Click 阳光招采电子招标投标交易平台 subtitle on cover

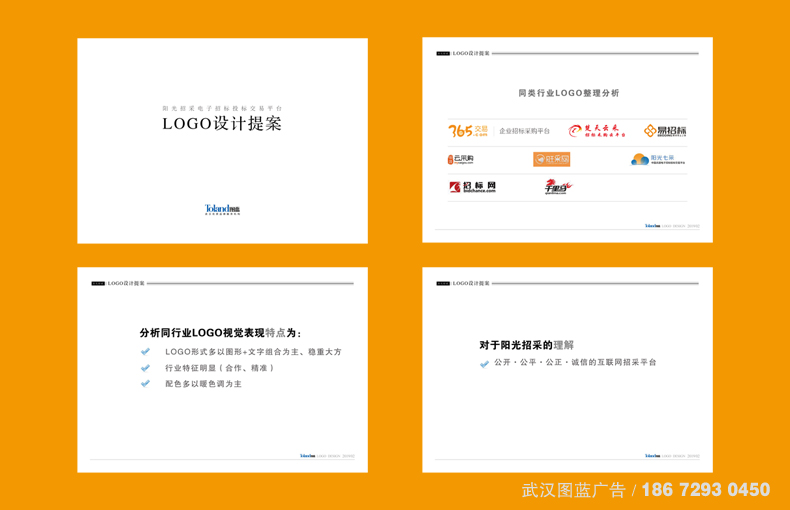pos(222,107)
